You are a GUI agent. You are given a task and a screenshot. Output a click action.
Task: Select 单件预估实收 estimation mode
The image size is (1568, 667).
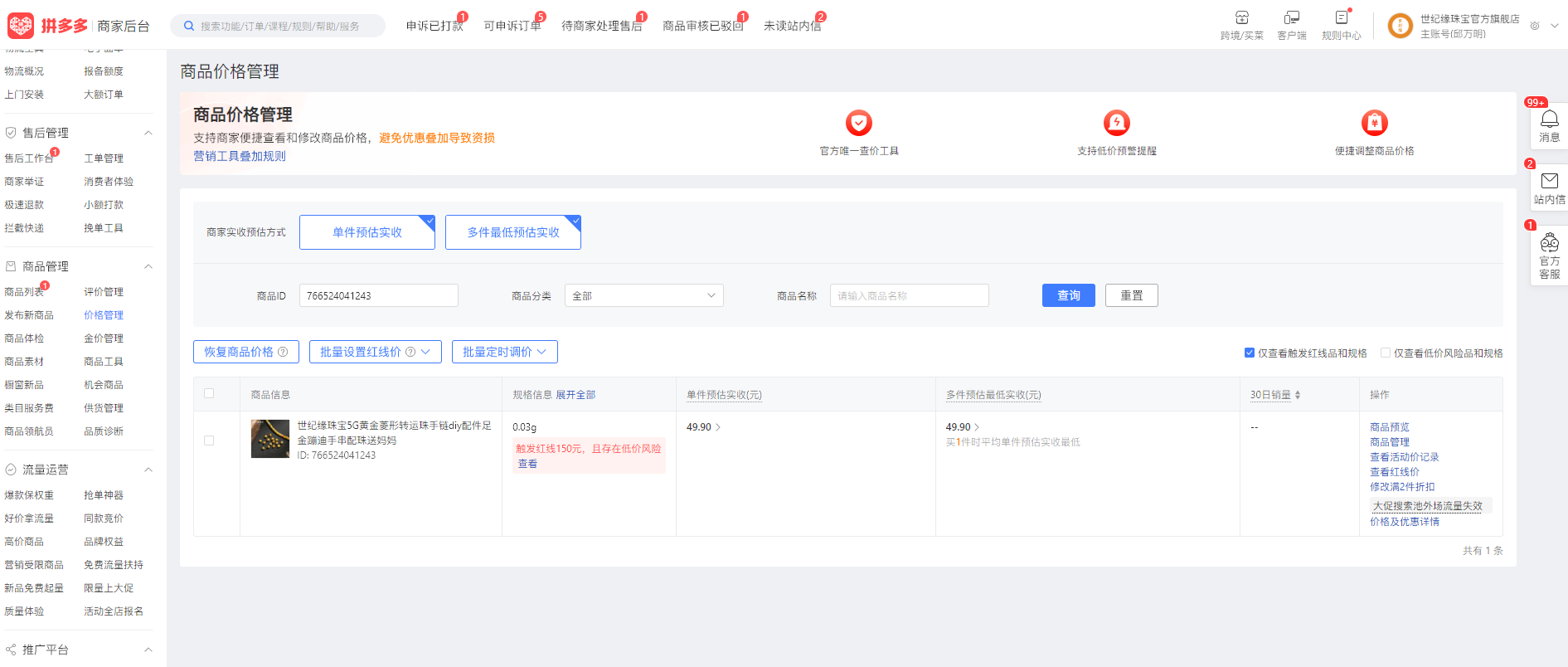[367, 232]
